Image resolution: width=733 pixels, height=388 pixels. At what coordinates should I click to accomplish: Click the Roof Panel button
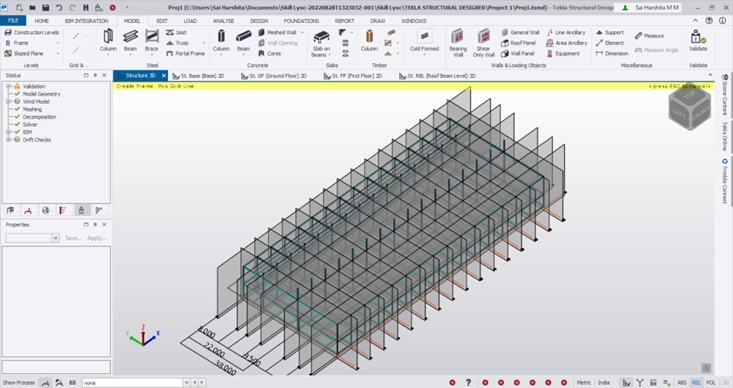(x=518, y=43)
